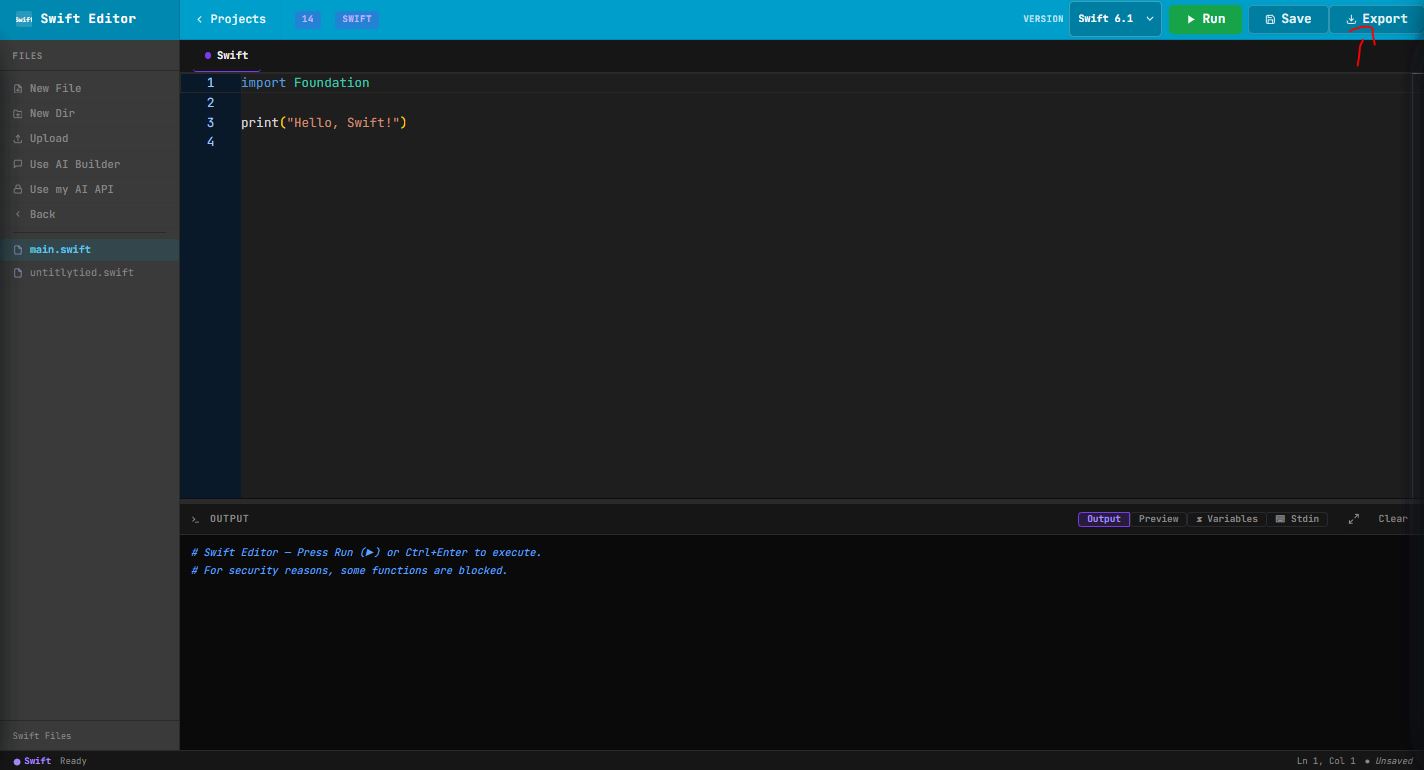Open the Swift version dropdown
Screen dimensions: 1424x770
coord(1115,19)
